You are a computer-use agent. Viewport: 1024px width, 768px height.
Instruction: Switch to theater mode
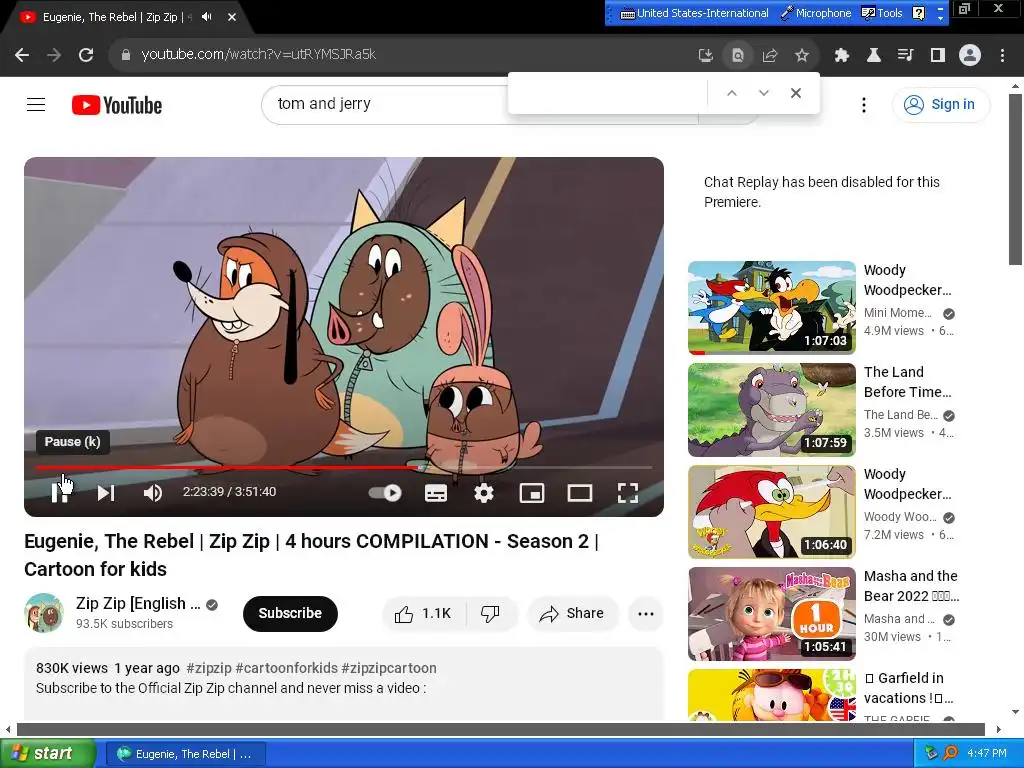pyautogui.click(x=580, y=493)
